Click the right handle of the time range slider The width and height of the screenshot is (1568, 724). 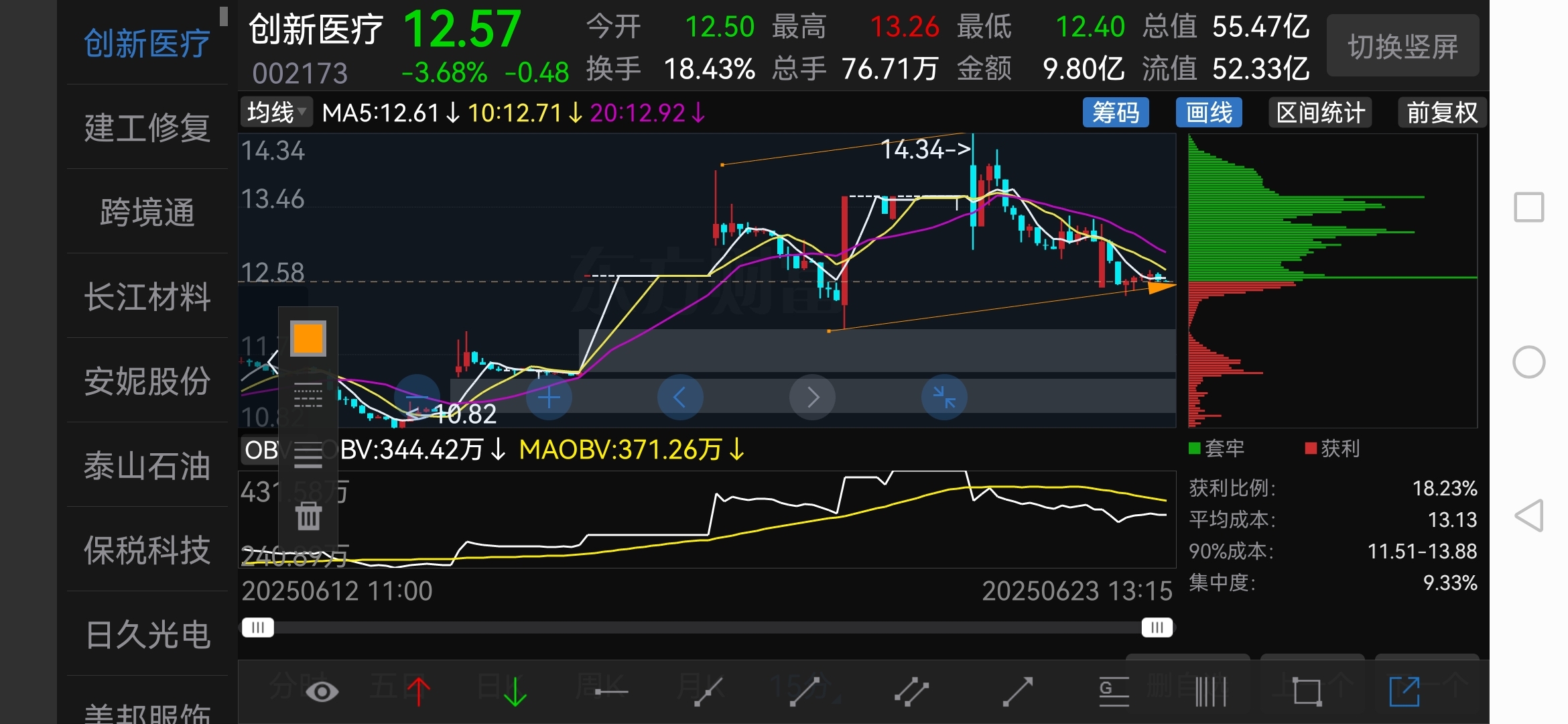pos(1157,627)
